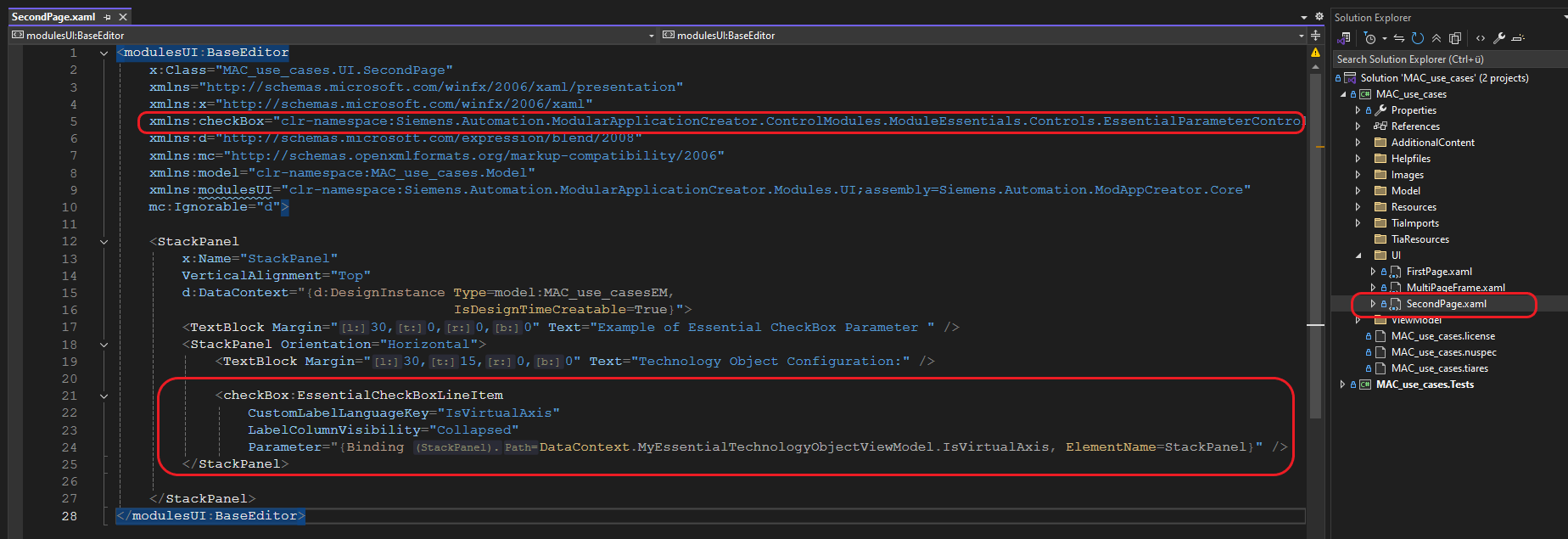Expand the References node
This screenshot has width=1568, height=539.
[x=1358, y=126]
